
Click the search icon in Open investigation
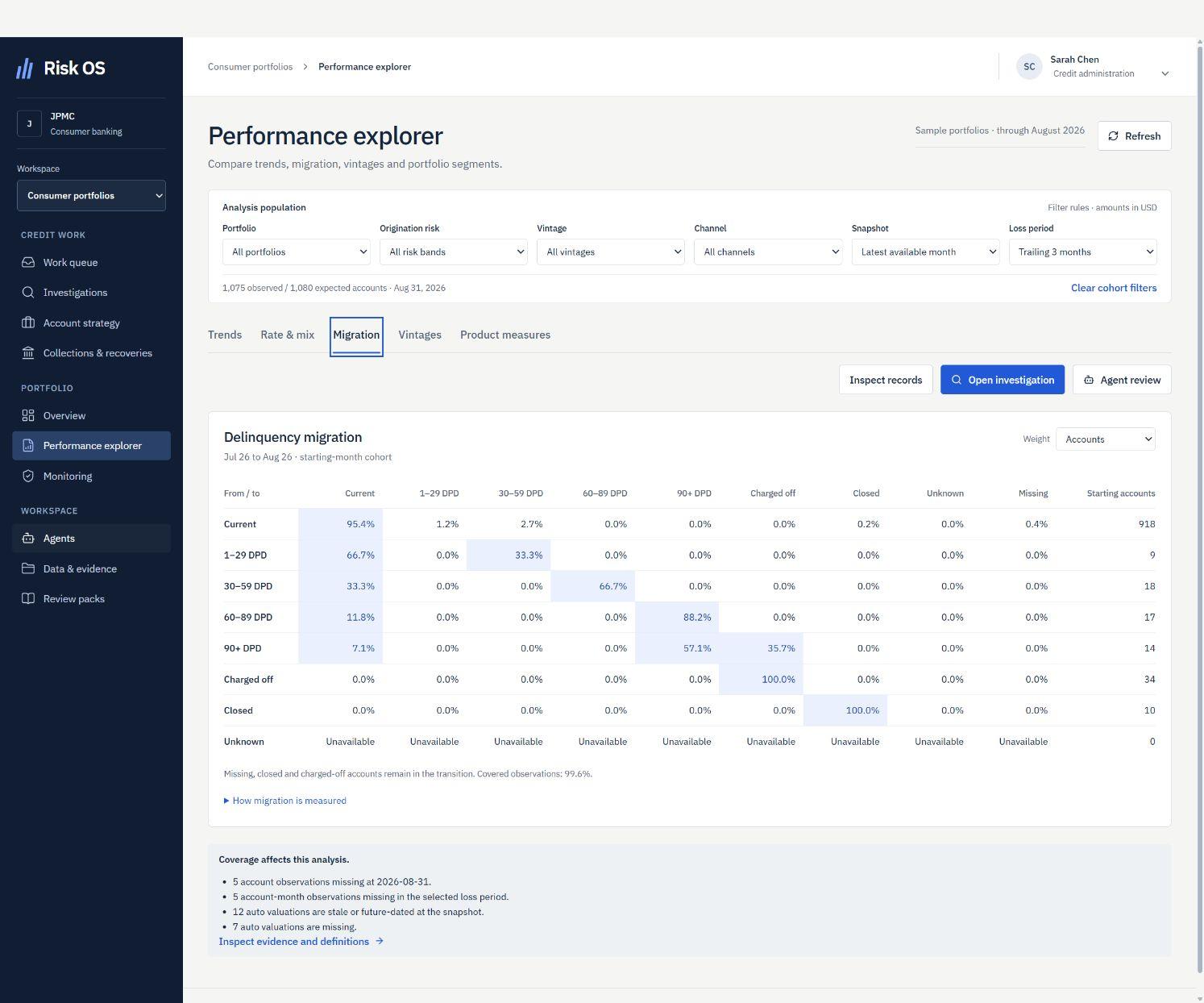(957, 380)
